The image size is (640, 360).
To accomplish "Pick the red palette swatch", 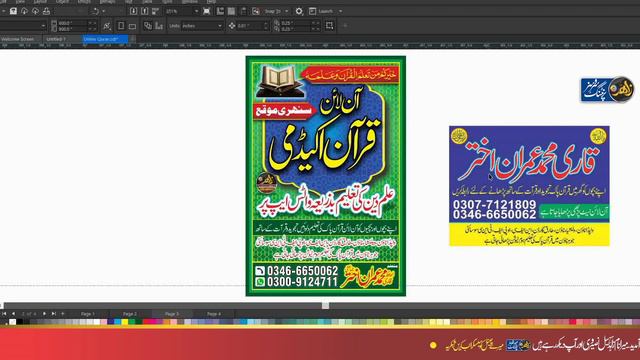I will pyautogui.click(x=146, y=322).
